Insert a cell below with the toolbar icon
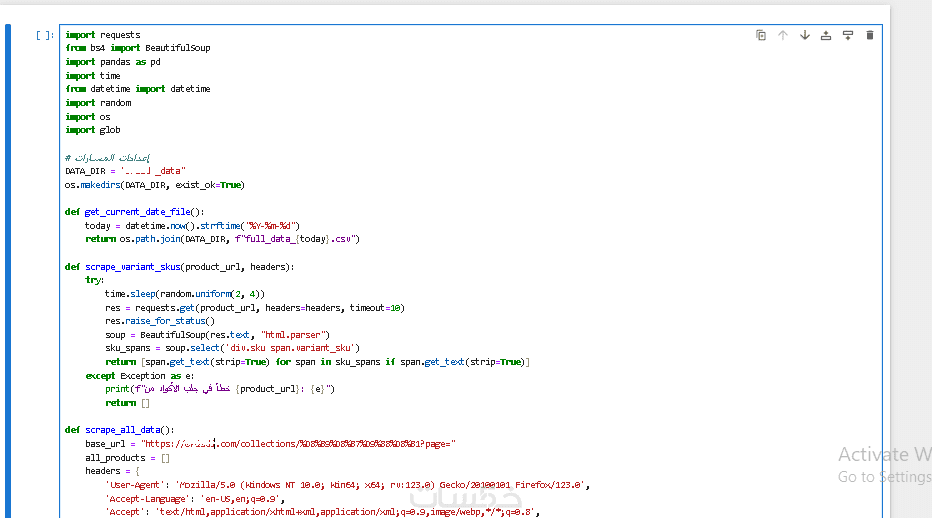 pos(848,35)
